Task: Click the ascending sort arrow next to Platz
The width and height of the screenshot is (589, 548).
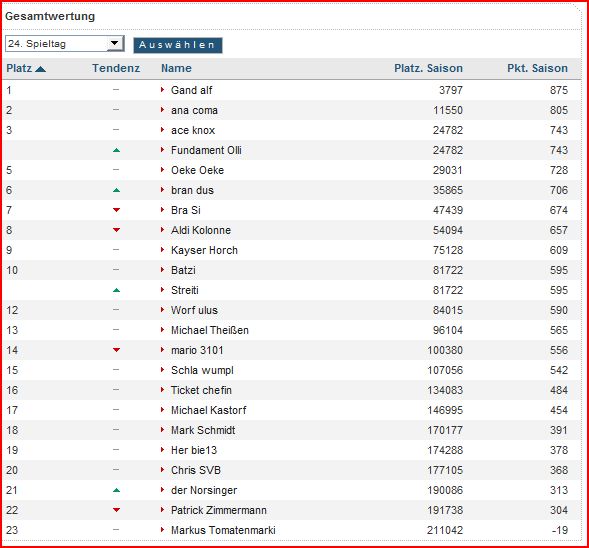Action: tap(40, 69)
